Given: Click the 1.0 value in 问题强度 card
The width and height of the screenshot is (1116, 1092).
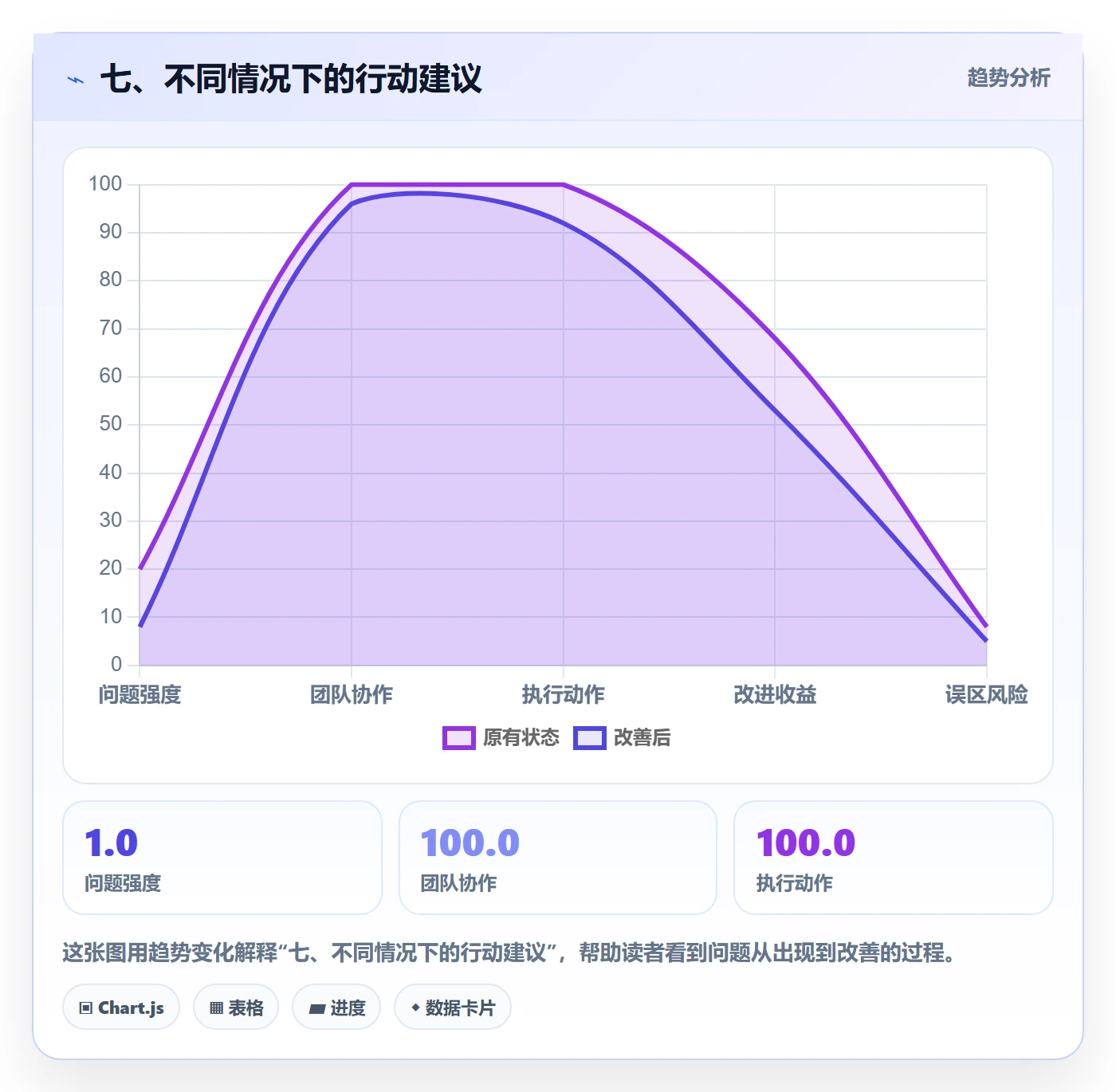Looking at the screenshot, I should tap(111, 843).
